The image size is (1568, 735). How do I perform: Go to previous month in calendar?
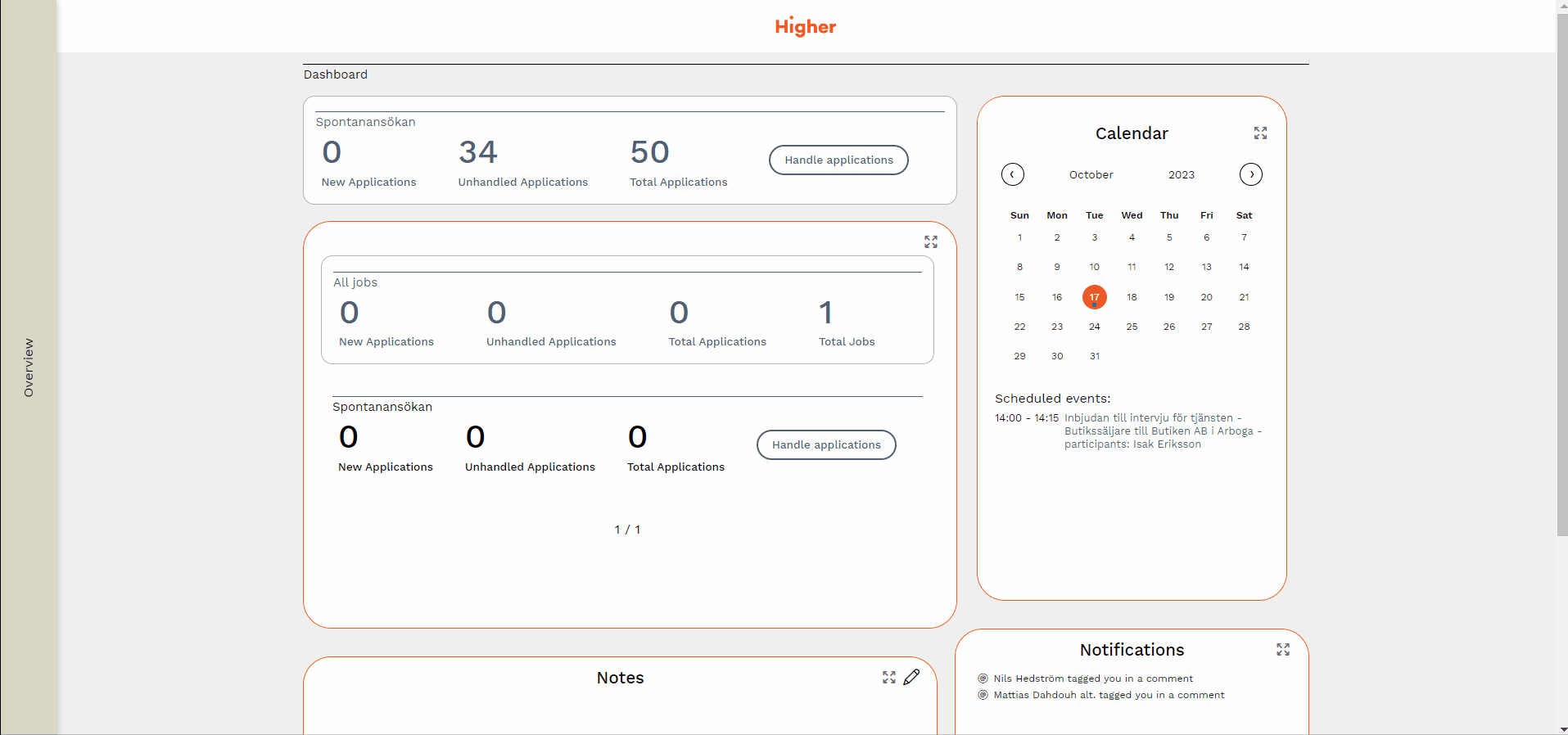[1012, 174]
